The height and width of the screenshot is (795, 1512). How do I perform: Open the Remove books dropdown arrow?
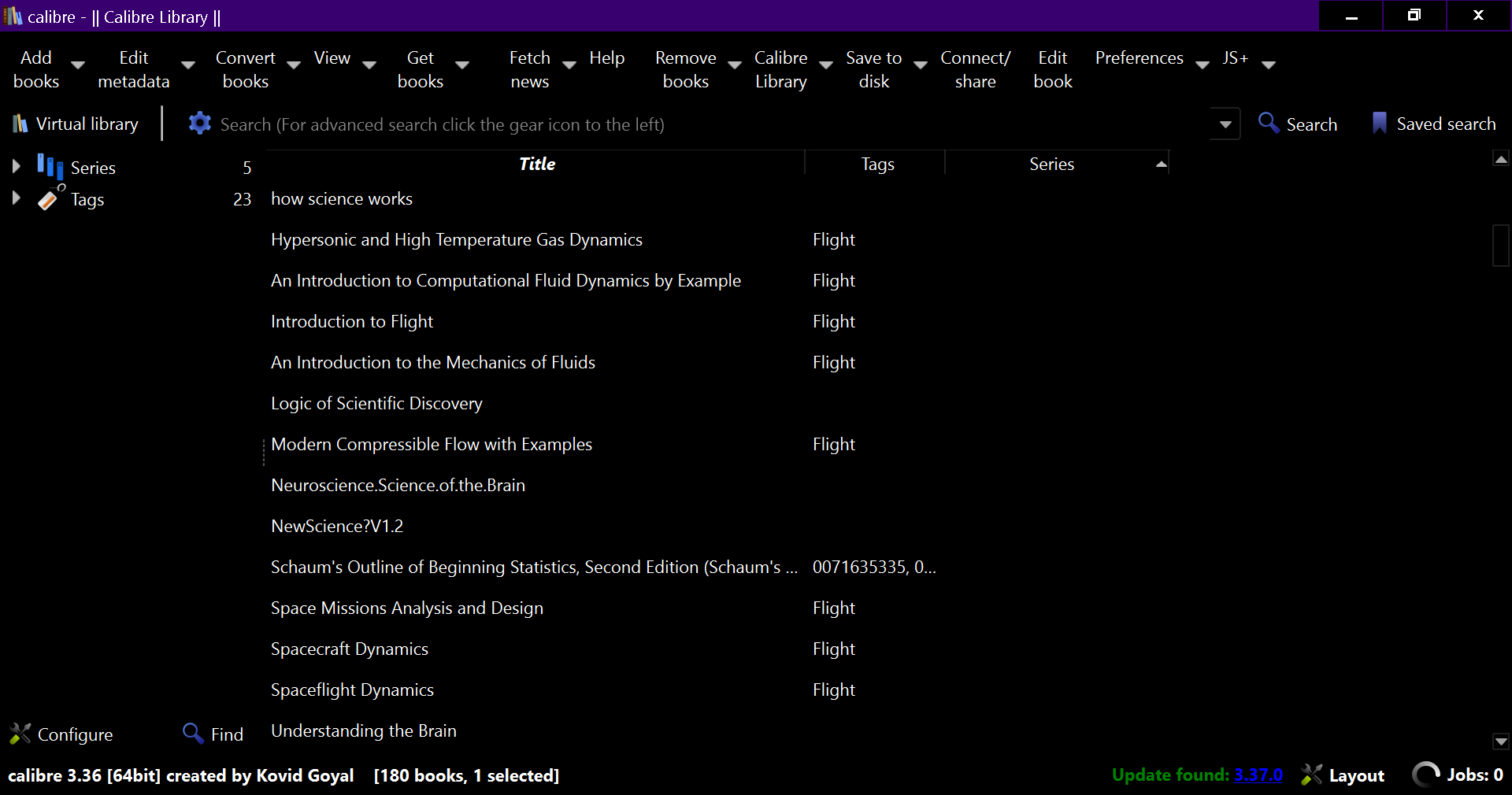tap(735, 65)
